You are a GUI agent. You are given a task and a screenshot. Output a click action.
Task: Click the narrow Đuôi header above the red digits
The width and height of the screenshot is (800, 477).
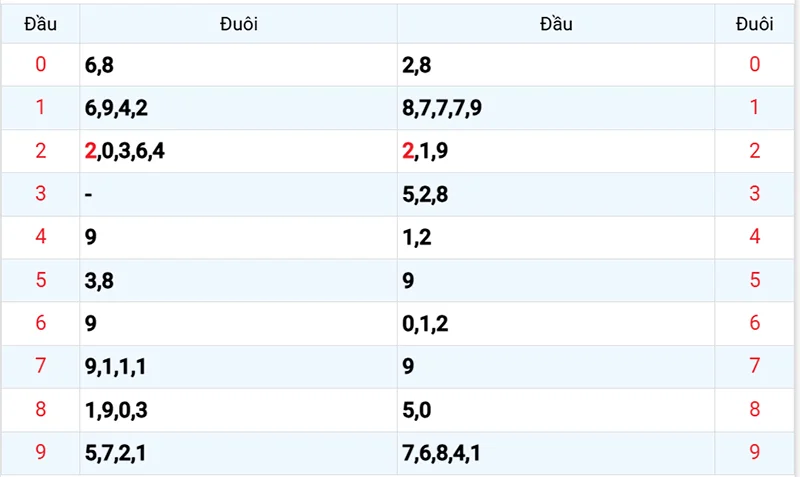(755, 24)
